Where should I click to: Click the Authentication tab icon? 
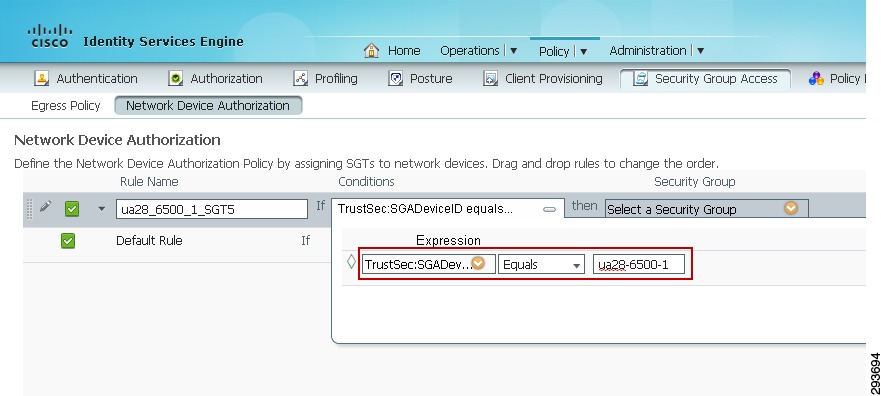pos(42,79)
